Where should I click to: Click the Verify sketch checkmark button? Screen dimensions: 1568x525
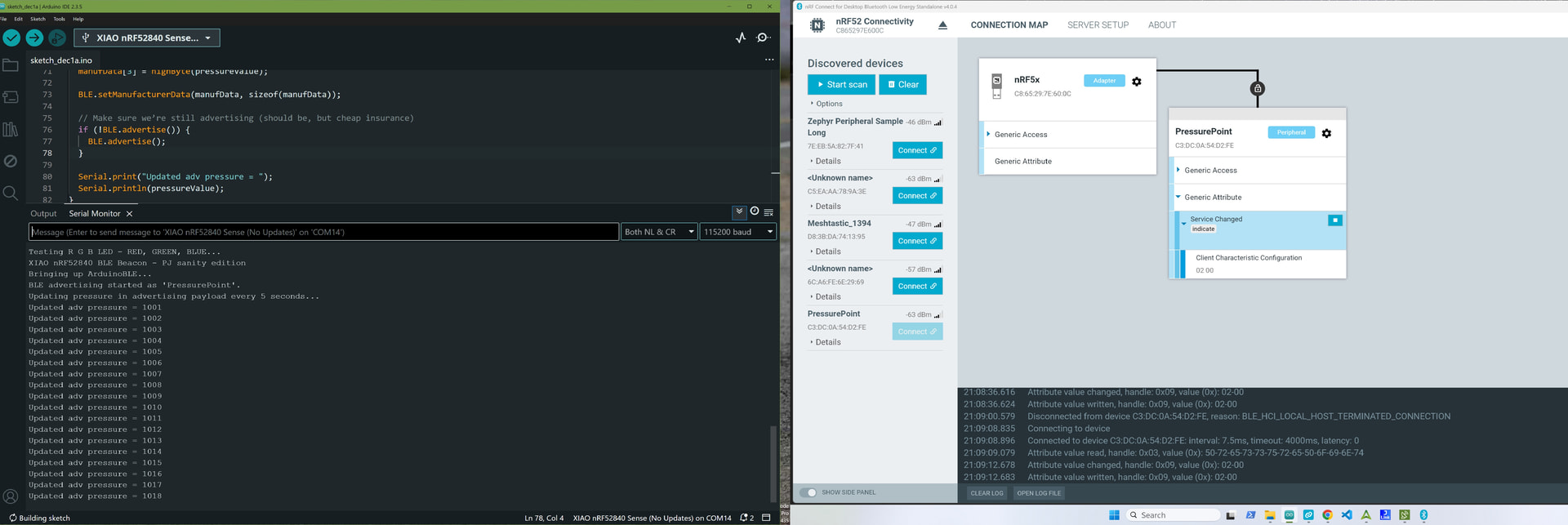[x=11, y=38]
